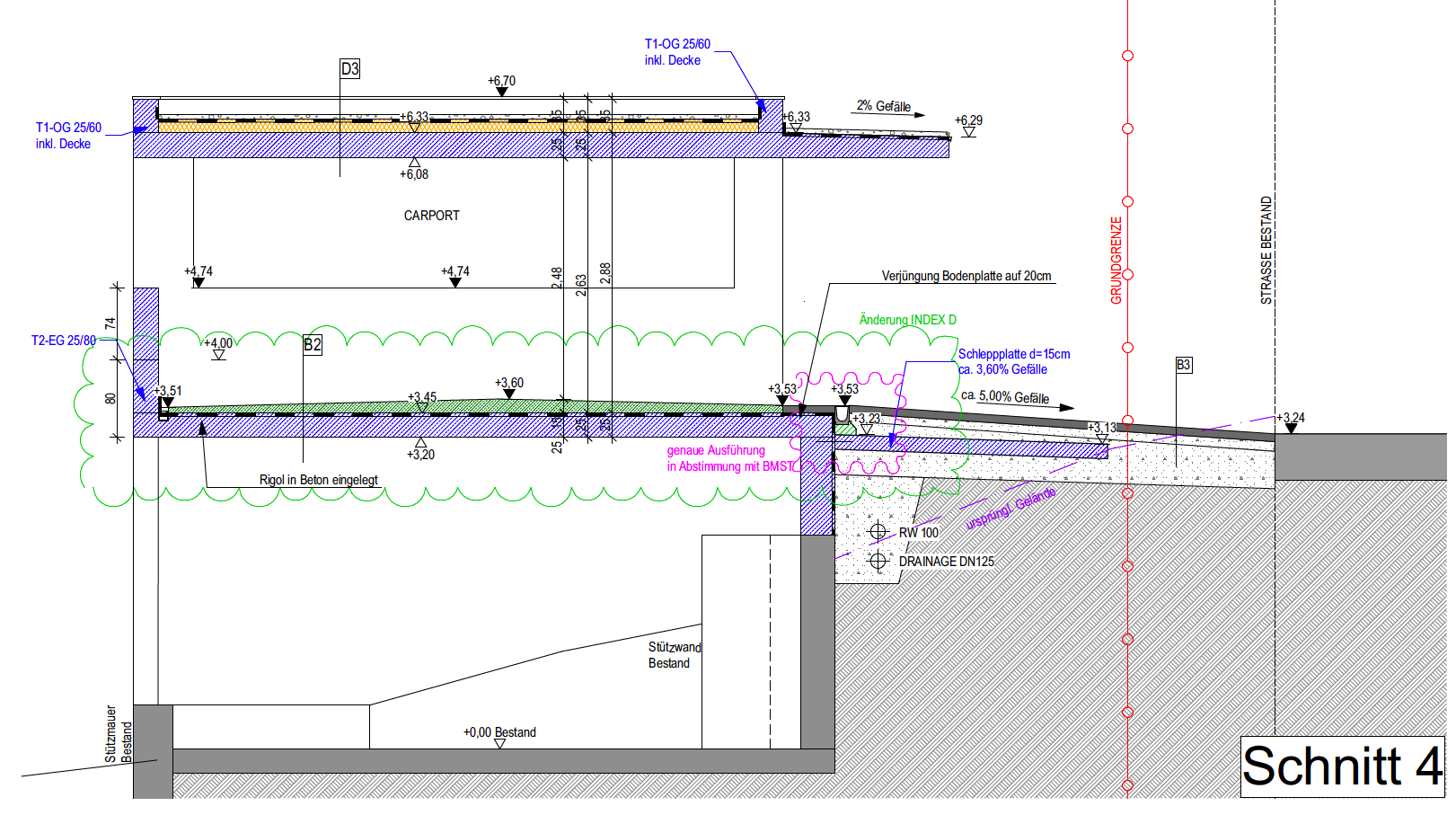Click the DRAINAGE DN125 pipe crosshair symbol
This screenshot has width=1456, height=815.
pos(878,562)
